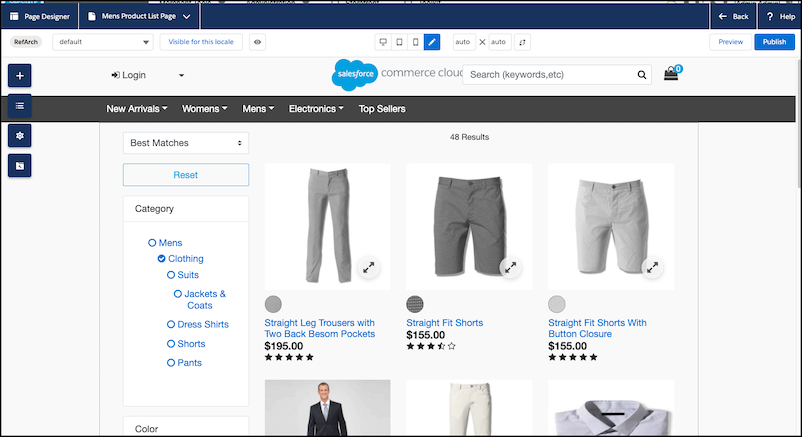Image resolution: width=802 pixels, height=437 pixels.
Task: Uncheck the Clothing category filter
Action: [162, 258]
